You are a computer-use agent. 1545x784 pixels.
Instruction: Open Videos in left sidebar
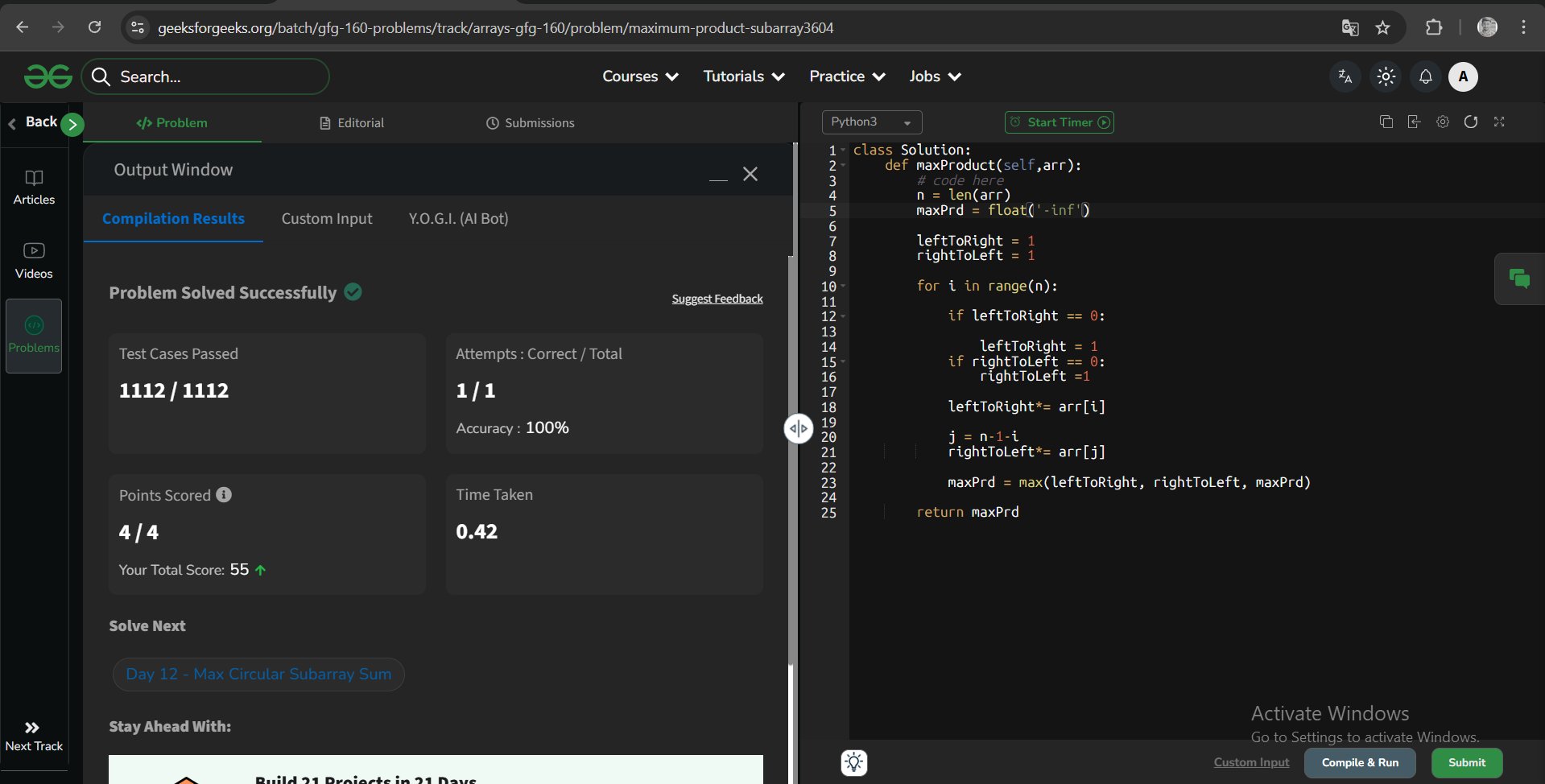coord(34,261)
